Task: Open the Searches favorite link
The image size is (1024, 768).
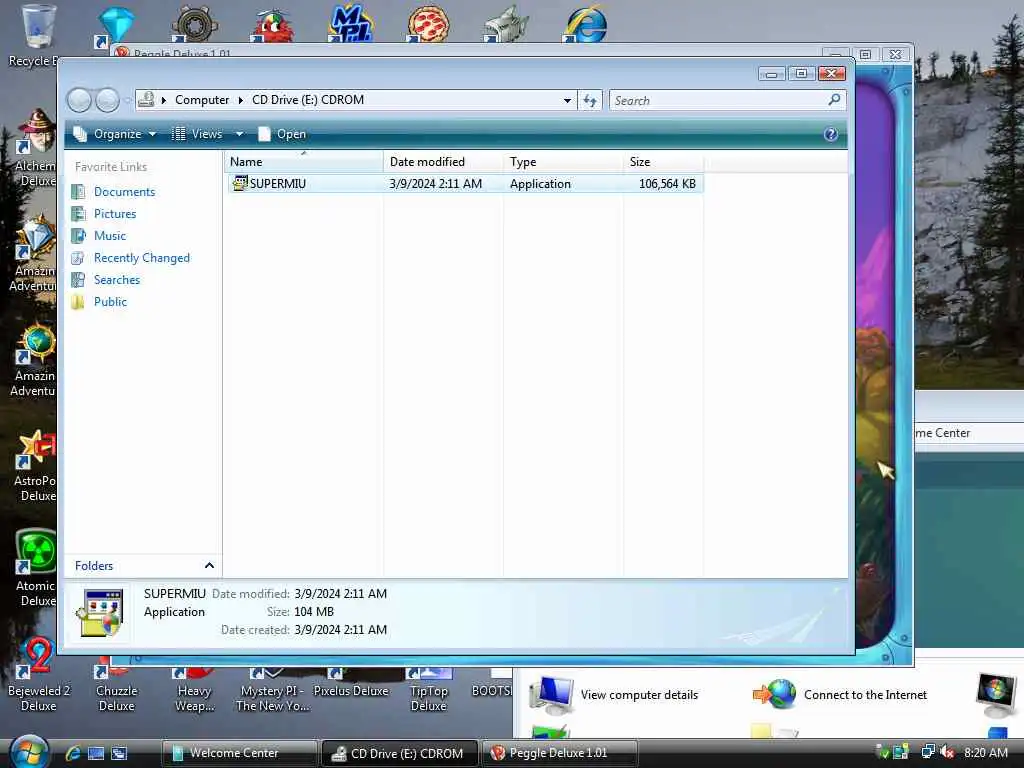Action: [x=117, y=280]
